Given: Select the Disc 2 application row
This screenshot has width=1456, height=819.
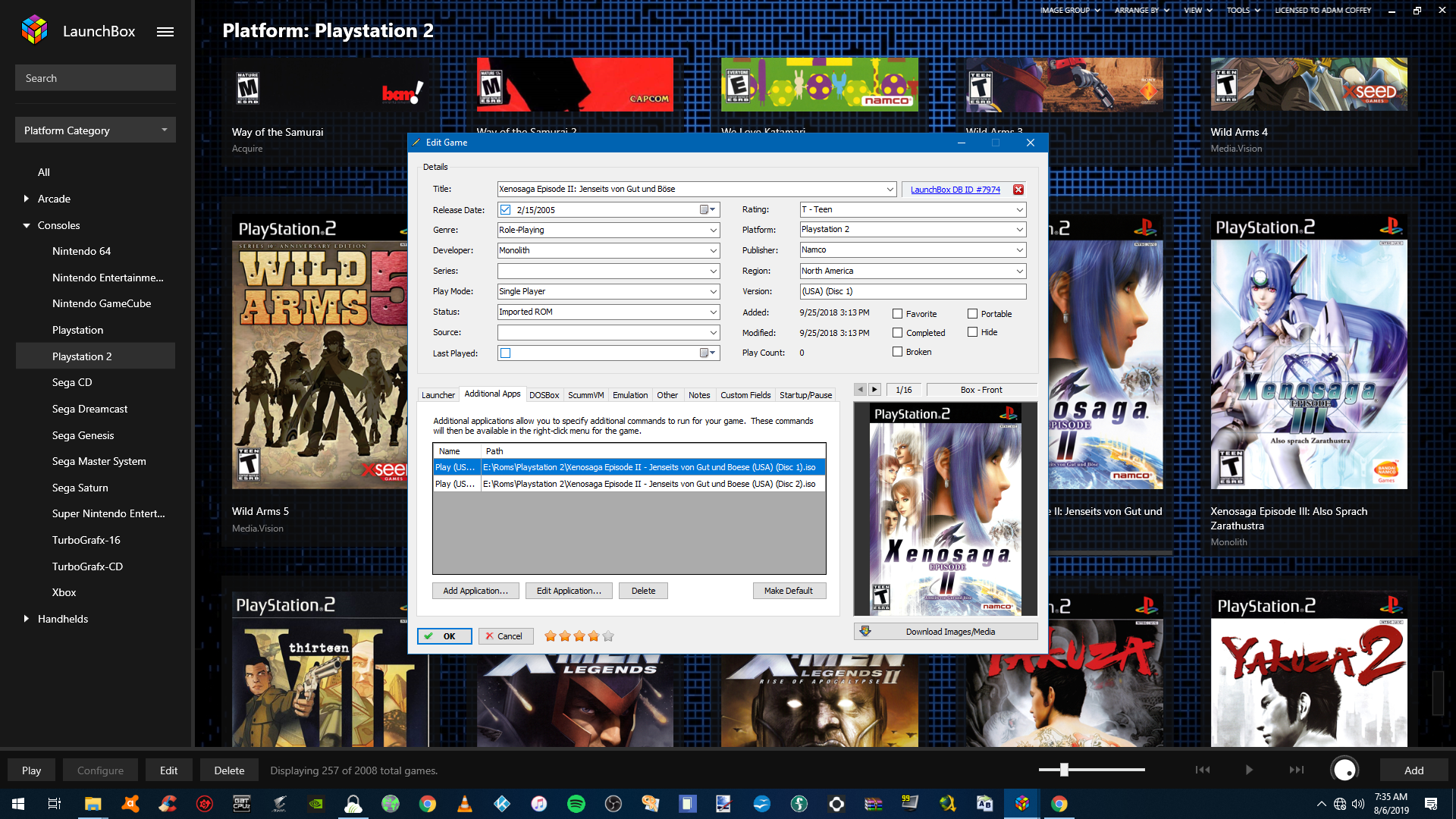Looking at the screenshot, I should [629, 484].
